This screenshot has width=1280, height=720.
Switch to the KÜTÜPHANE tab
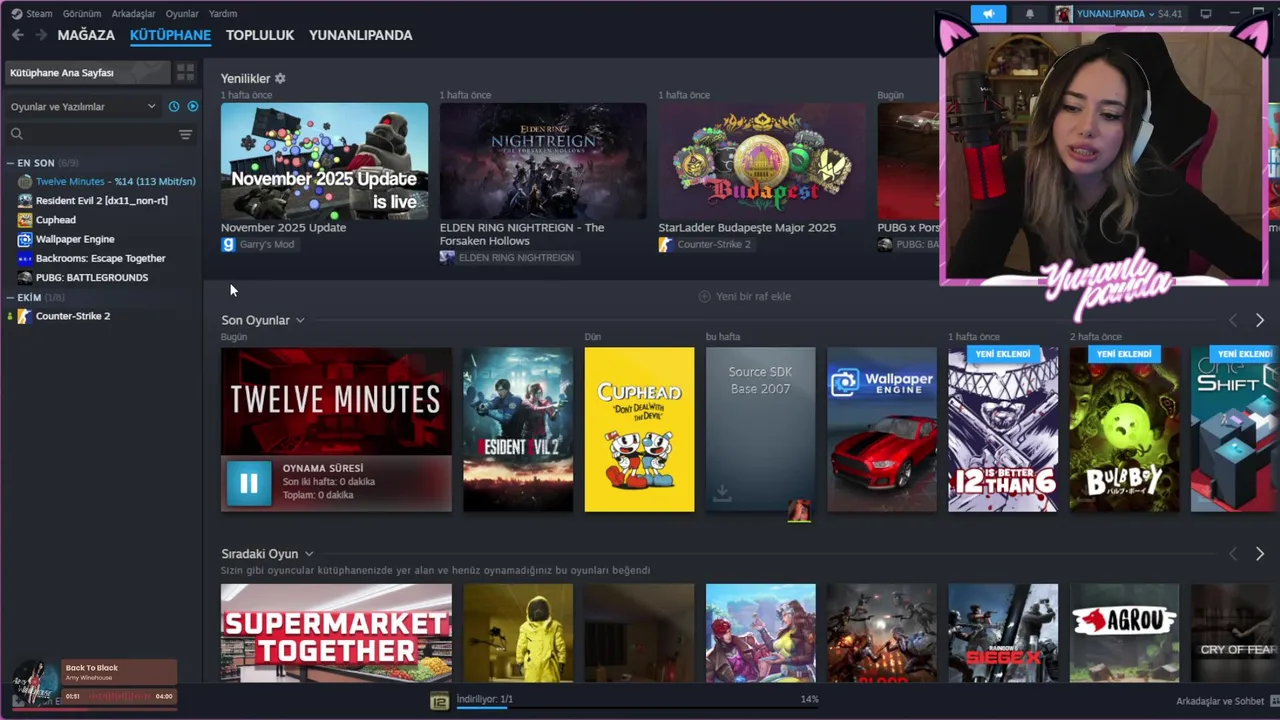tap(170, 35)
